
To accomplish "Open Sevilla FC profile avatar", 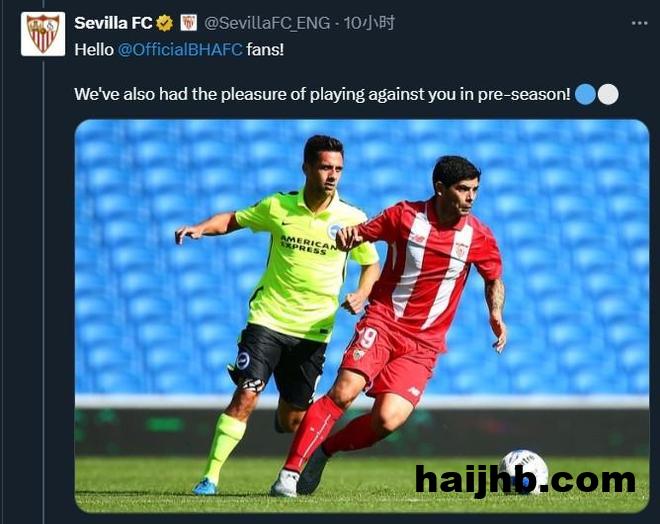I will click(43, 34).
